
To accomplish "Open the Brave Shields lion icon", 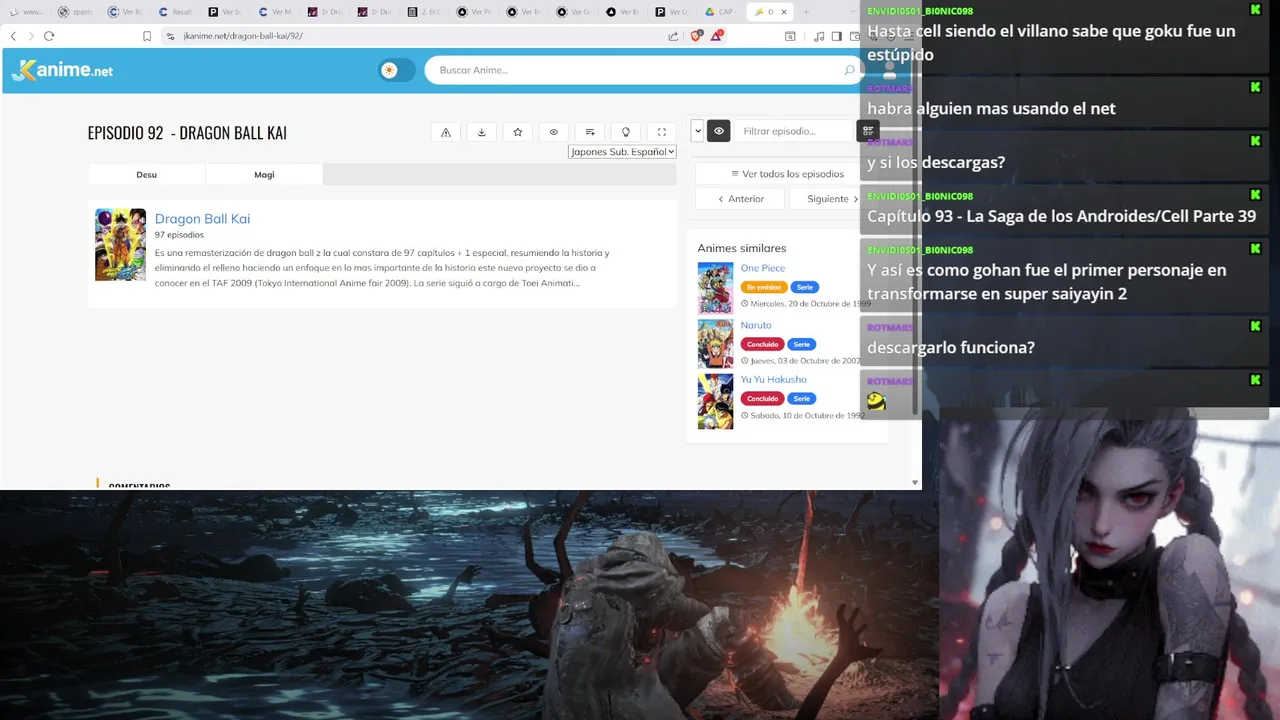I will pos(697,36).
